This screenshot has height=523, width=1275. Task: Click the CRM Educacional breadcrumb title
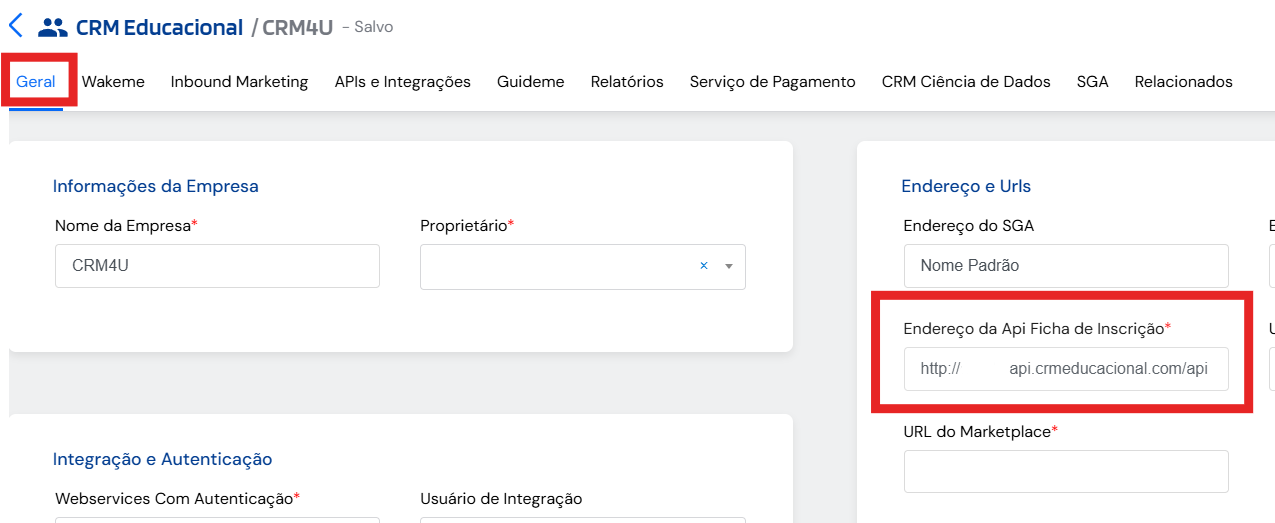tap(159, 27)
